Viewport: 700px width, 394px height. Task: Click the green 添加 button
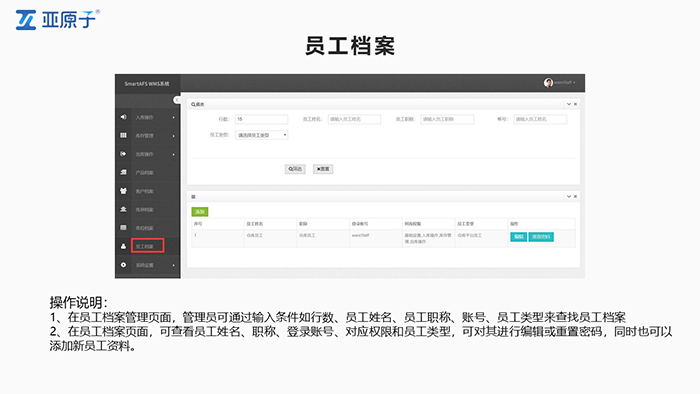click(x=200, y=212)
